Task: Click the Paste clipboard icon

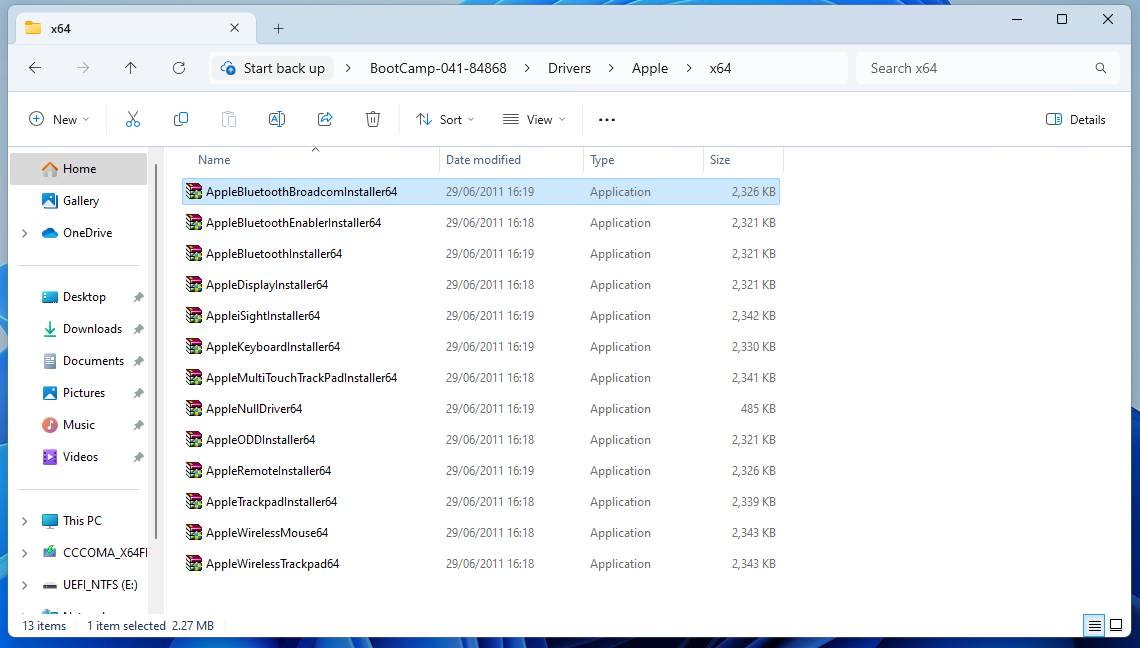Action: [228, 119]
